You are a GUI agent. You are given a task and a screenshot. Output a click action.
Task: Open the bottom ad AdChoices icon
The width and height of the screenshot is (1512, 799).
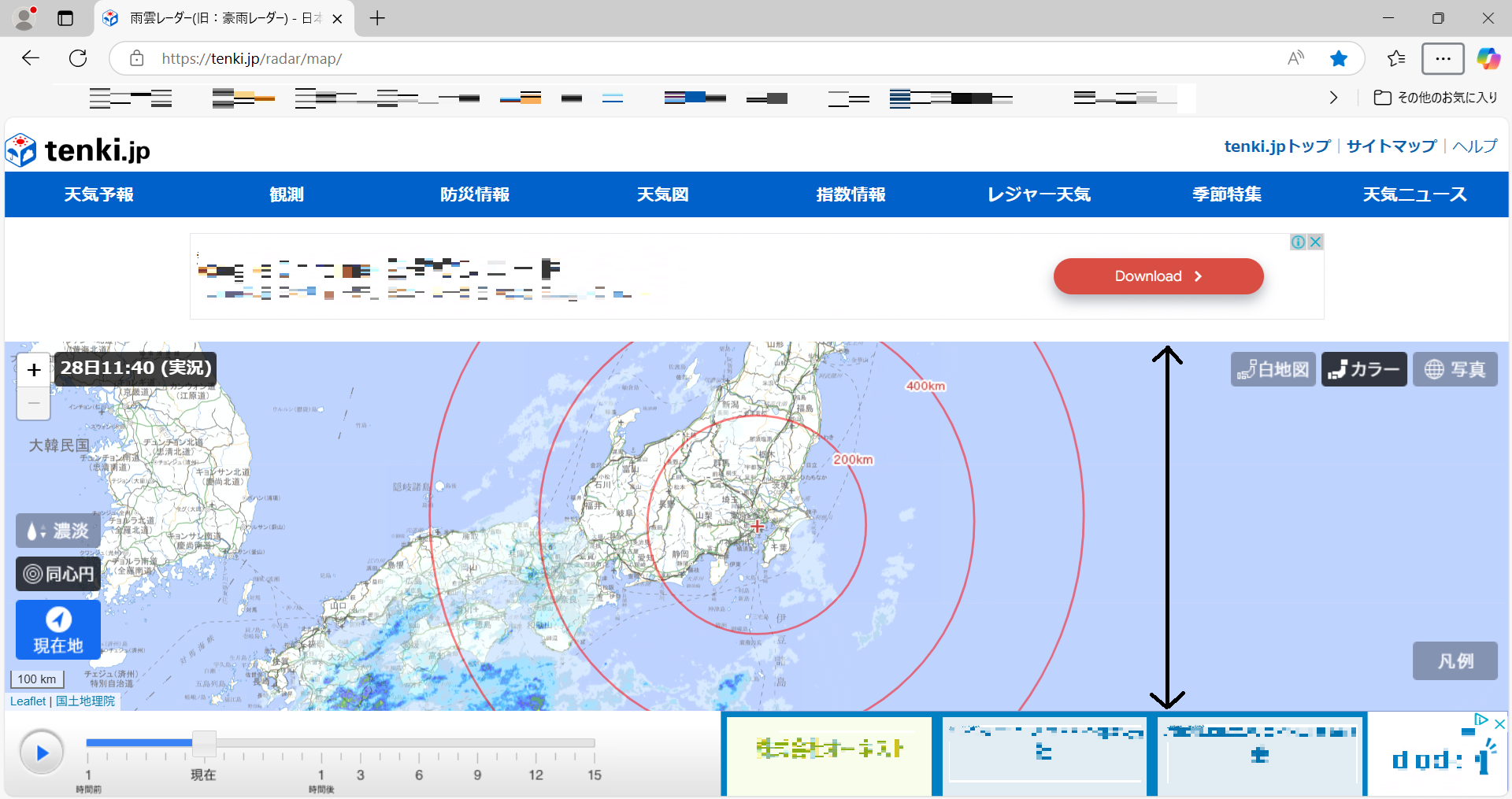pyautogui.click(x=1481, y=719)
